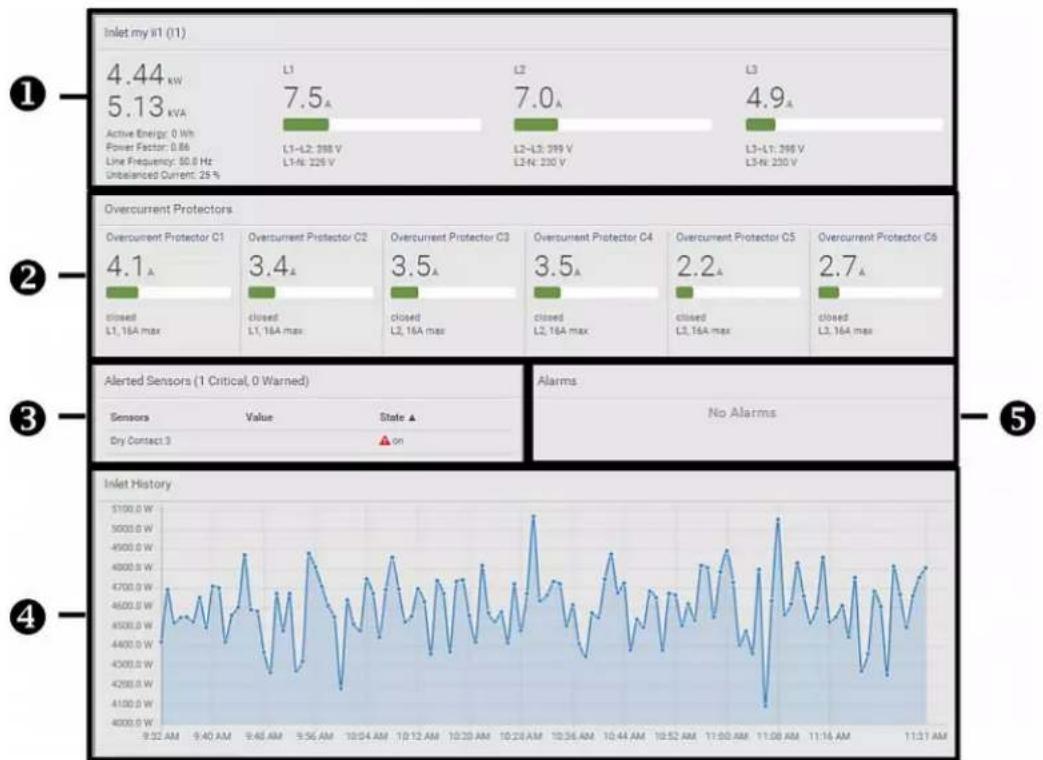Click the 10:04 AM label on chart axis
This screenshot has width=1043, height=760.
(366, 736)
